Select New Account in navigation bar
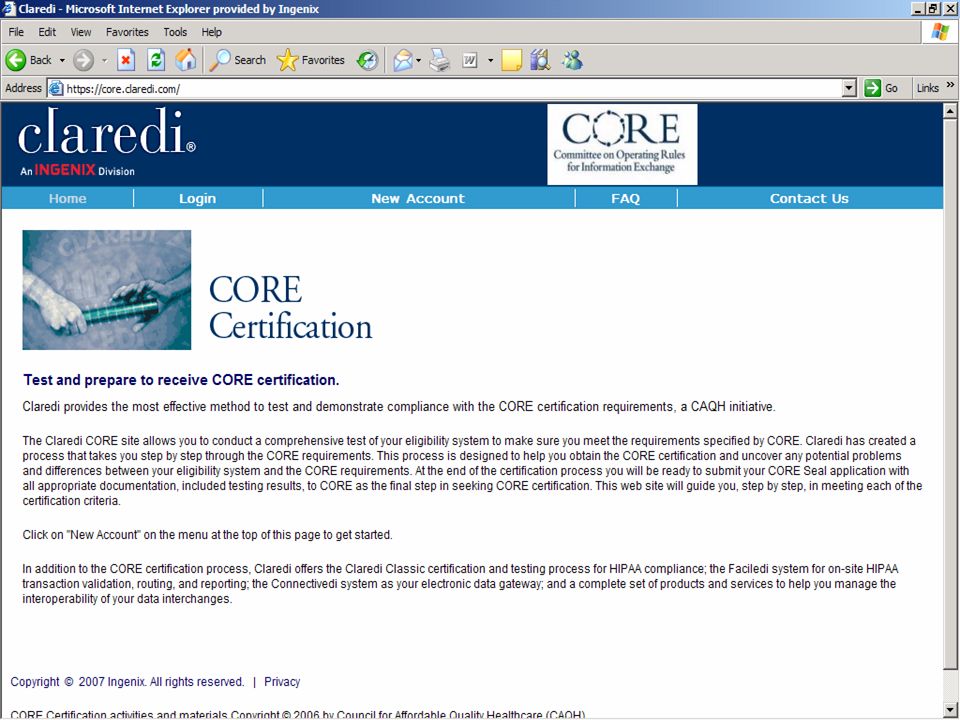 (418, 198)
